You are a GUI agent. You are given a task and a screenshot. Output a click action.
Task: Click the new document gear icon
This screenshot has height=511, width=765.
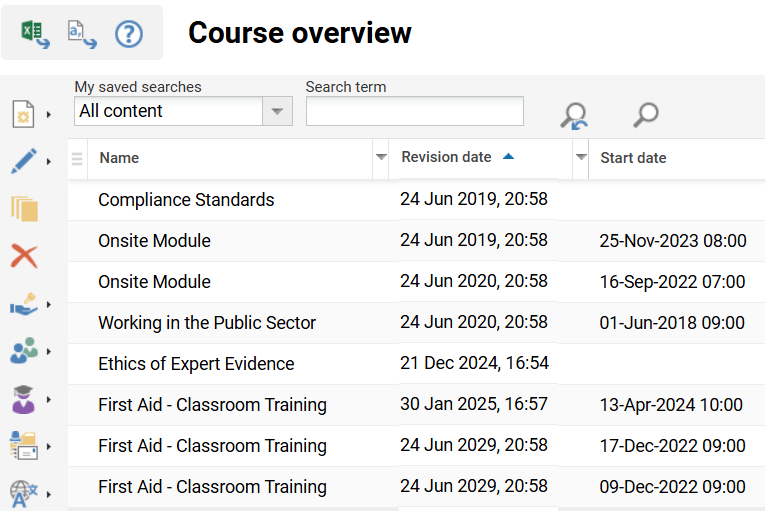point(23,114)
